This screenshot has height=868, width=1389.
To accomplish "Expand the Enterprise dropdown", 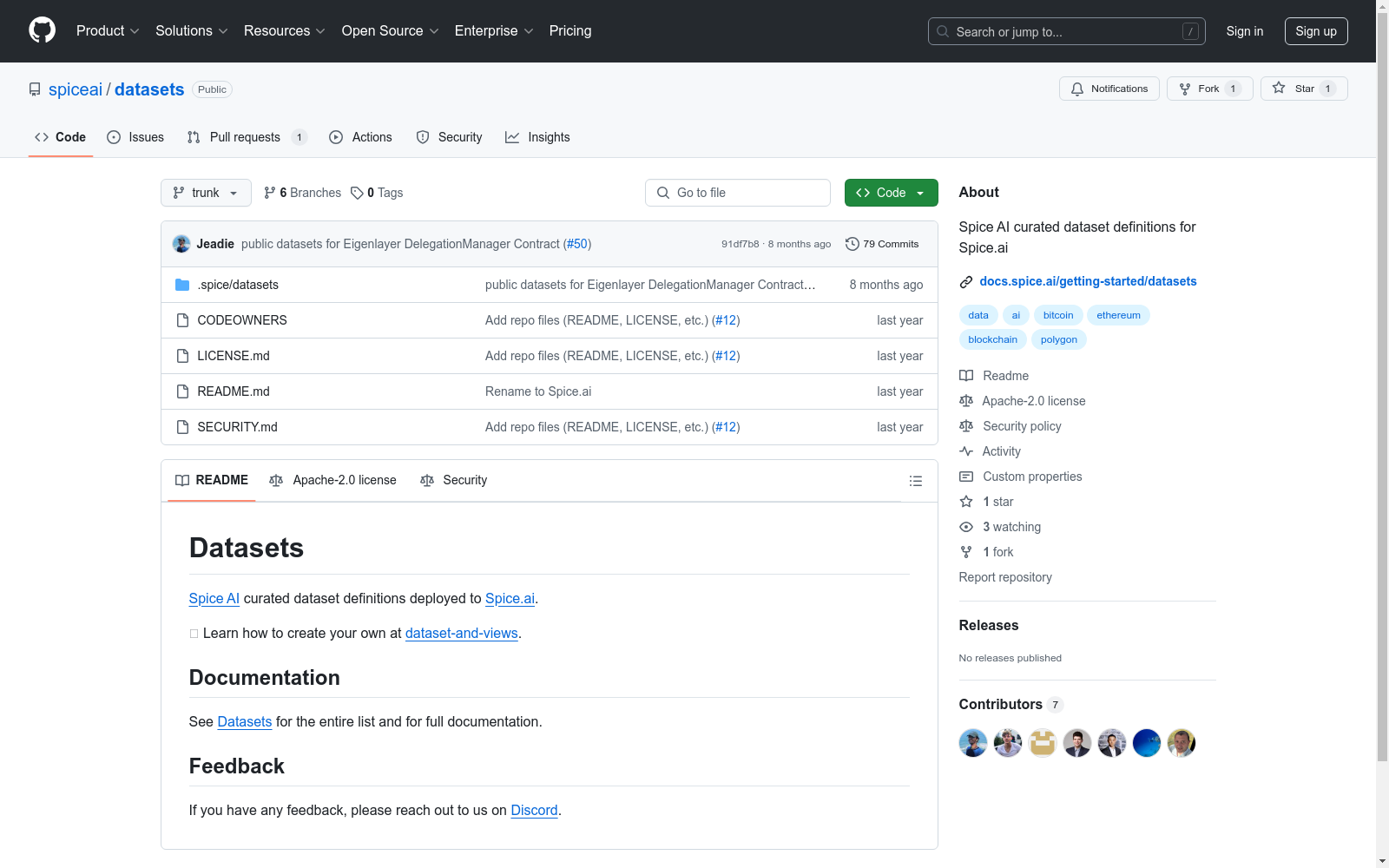I will (x=494, y=31).
